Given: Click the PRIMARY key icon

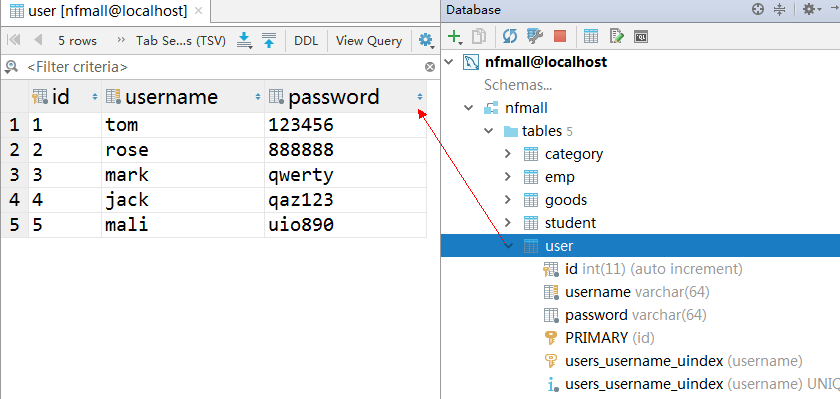Looking at the screenshot, I should (x=551, y=338).
